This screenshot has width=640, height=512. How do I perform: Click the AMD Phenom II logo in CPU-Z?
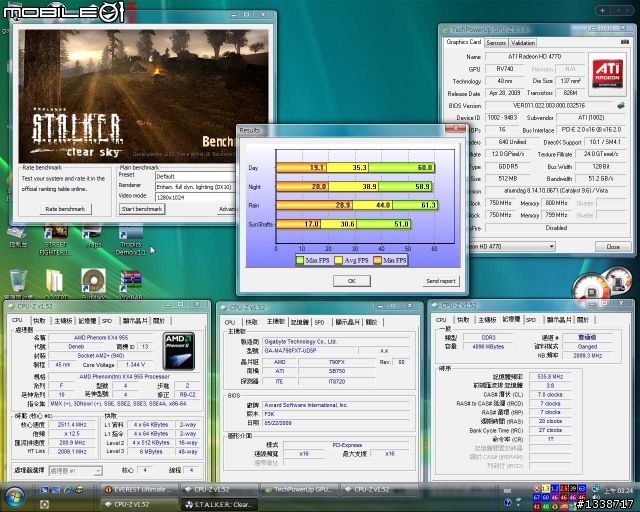click(x=179, y=351)
